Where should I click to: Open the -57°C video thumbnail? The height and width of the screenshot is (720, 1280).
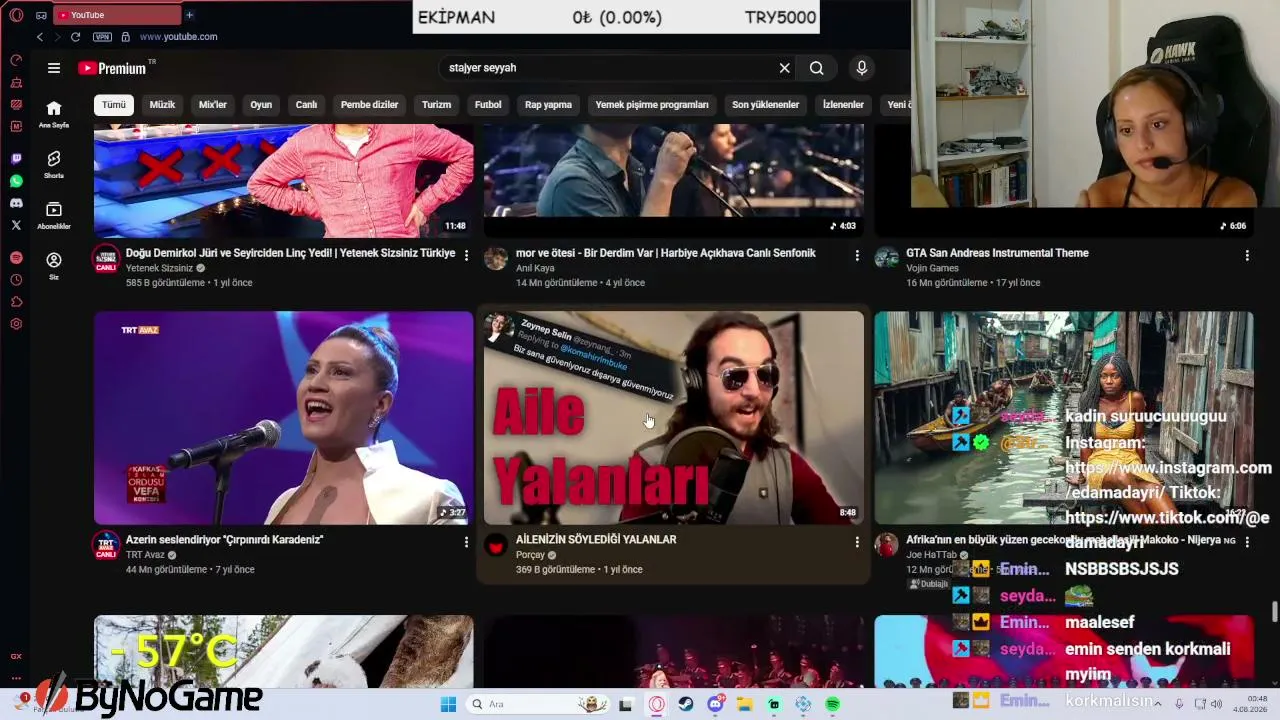click(284, 651)
